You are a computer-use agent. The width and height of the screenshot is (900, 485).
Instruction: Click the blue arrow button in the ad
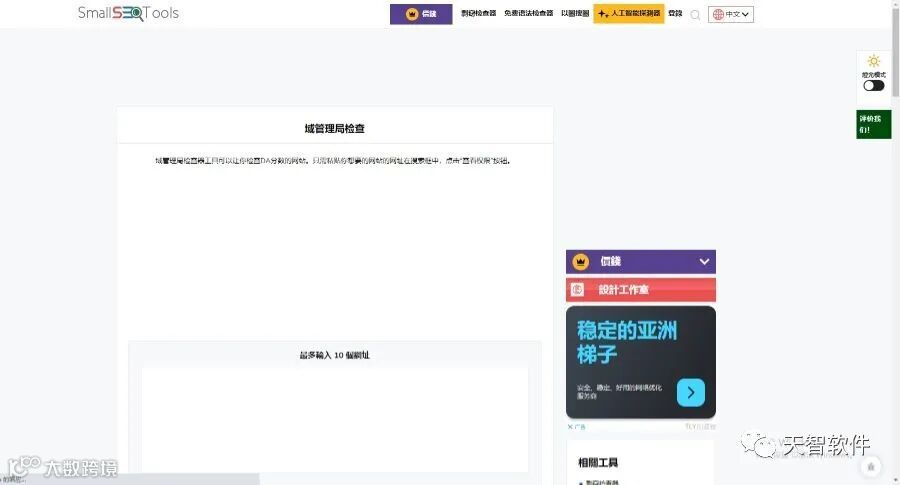point(690,393)
